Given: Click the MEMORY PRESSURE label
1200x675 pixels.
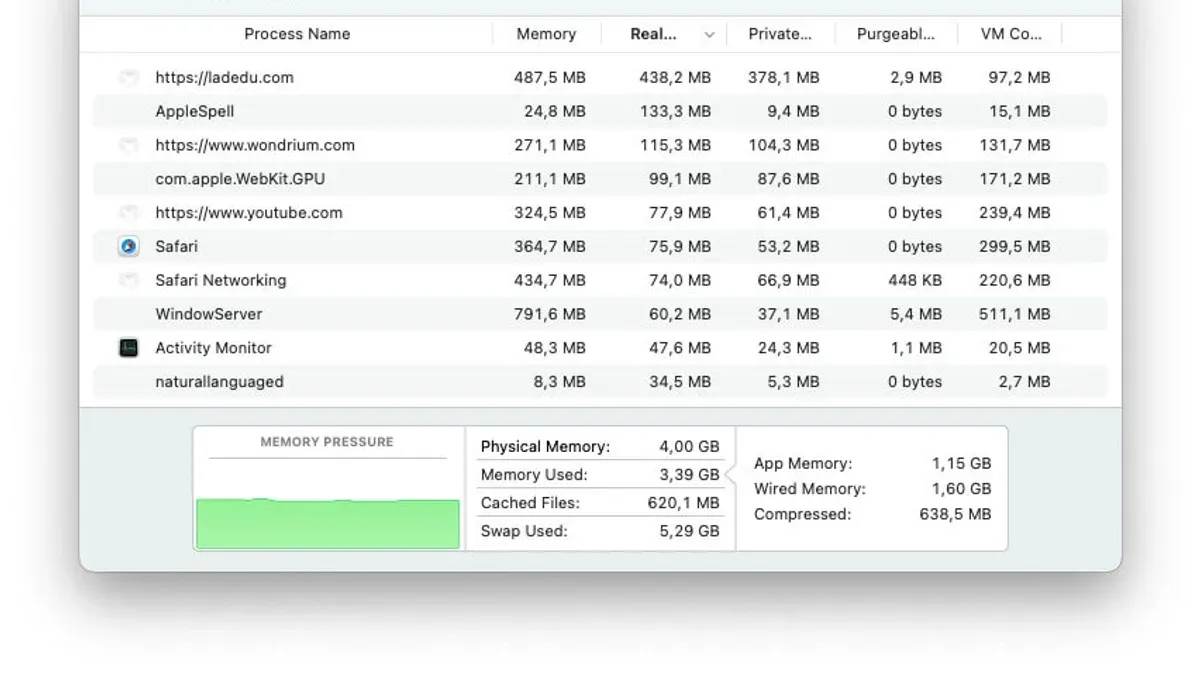Looking at the screenshot, I should pos(327,441).
